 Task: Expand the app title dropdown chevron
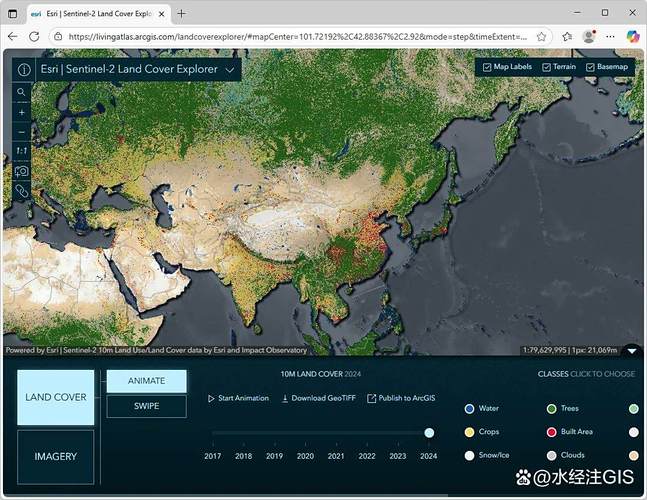230,70
